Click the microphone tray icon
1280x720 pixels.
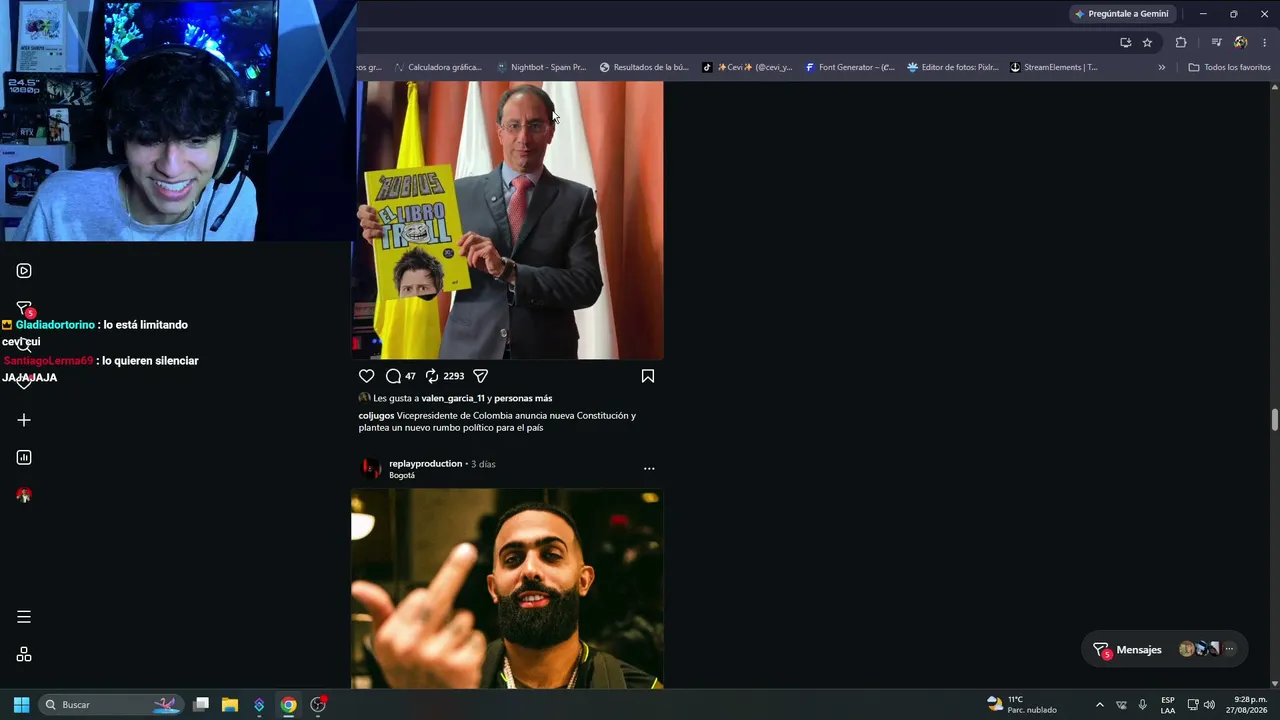tap(1142, 705)
